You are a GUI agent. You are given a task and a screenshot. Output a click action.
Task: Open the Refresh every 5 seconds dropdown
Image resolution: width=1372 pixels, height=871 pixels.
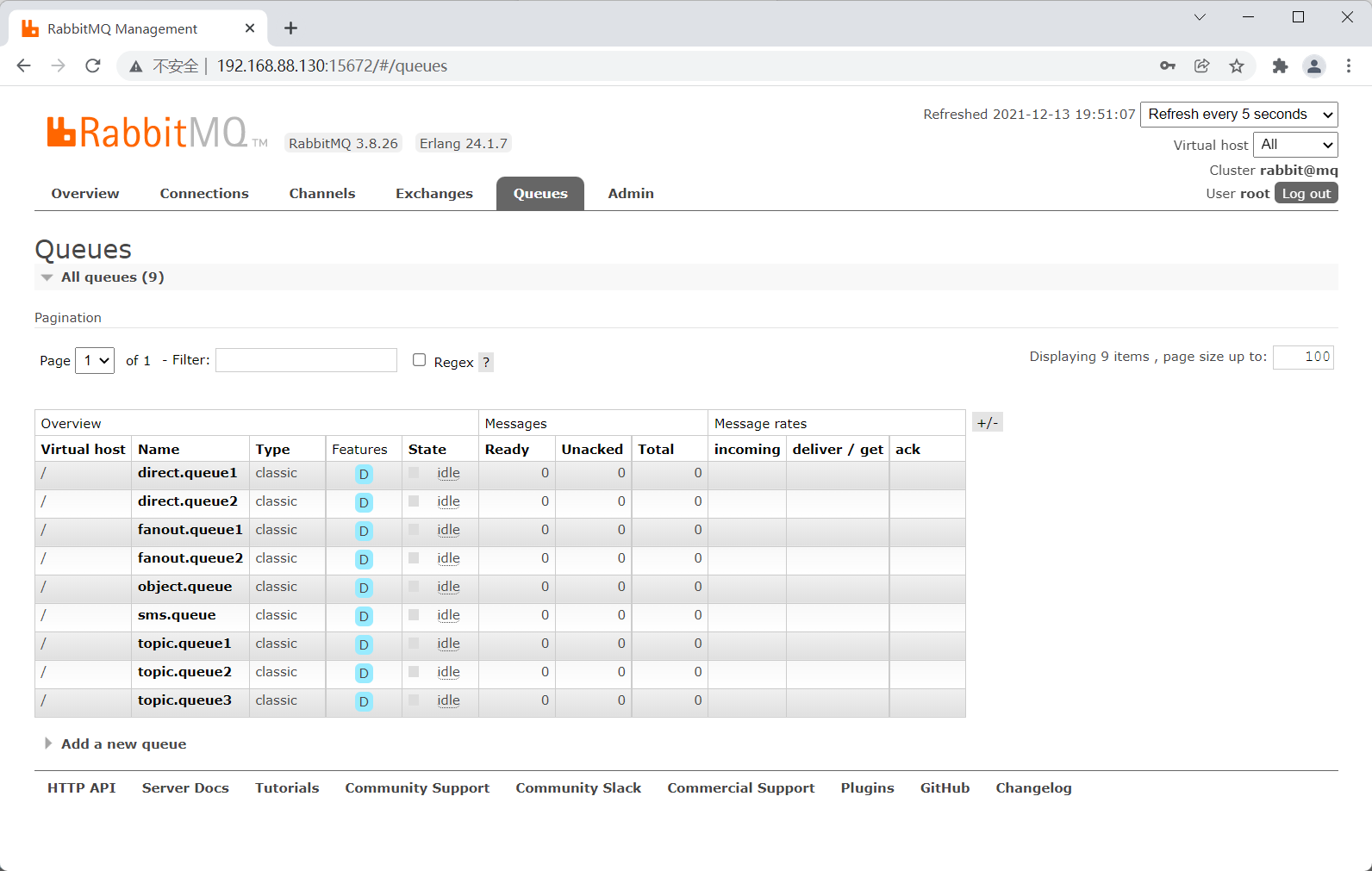pos(1239,115)
